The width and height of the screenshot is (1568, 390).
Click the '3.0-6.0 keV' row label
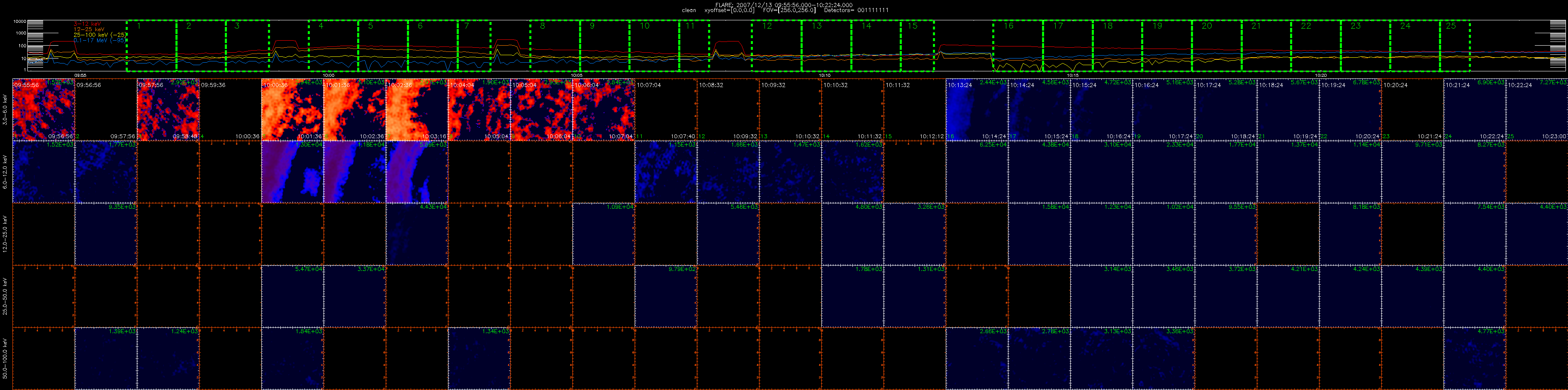point(5,110)
